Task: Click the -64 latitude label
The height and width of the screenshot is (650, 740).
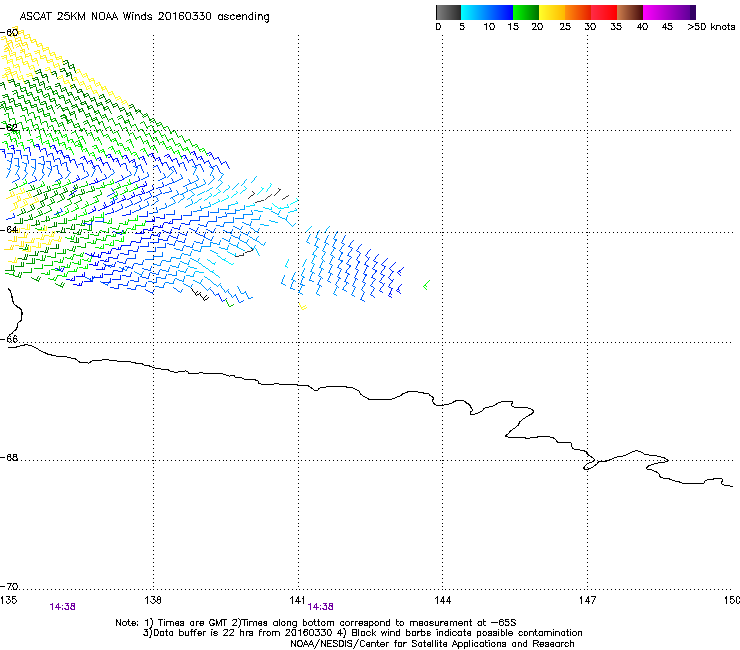Action: (9, 230)
